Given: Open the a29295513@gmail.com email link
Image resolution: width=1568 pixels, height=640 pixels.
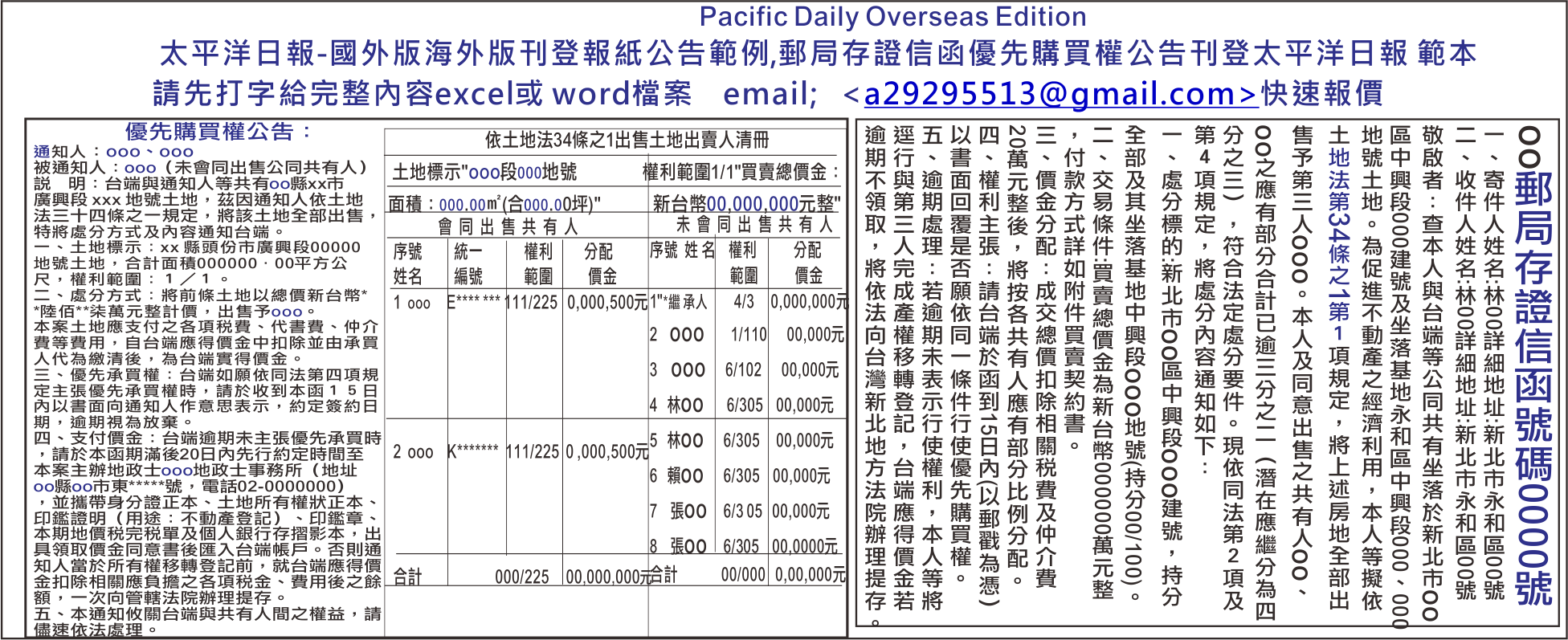Looking at the screenshot, I should [1060, 94].
